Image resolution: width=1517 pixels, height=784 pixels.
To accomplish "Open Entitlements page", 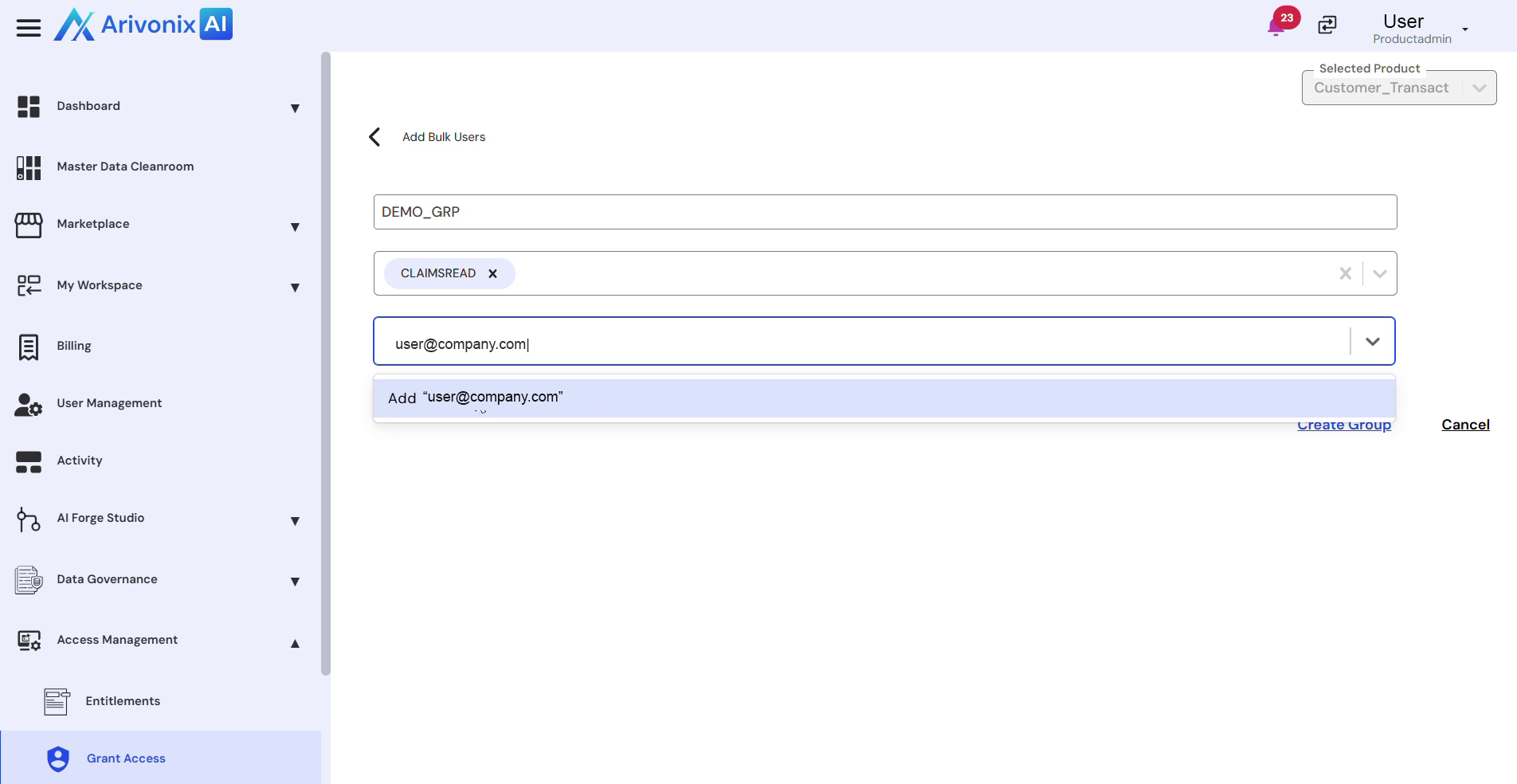I will [x=123, y=701].
